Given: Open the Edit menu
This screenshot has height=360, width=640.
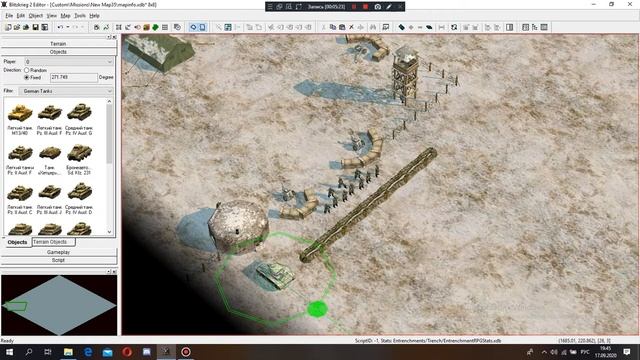Looking at the screenshot, I should click(x=21, y=16).
